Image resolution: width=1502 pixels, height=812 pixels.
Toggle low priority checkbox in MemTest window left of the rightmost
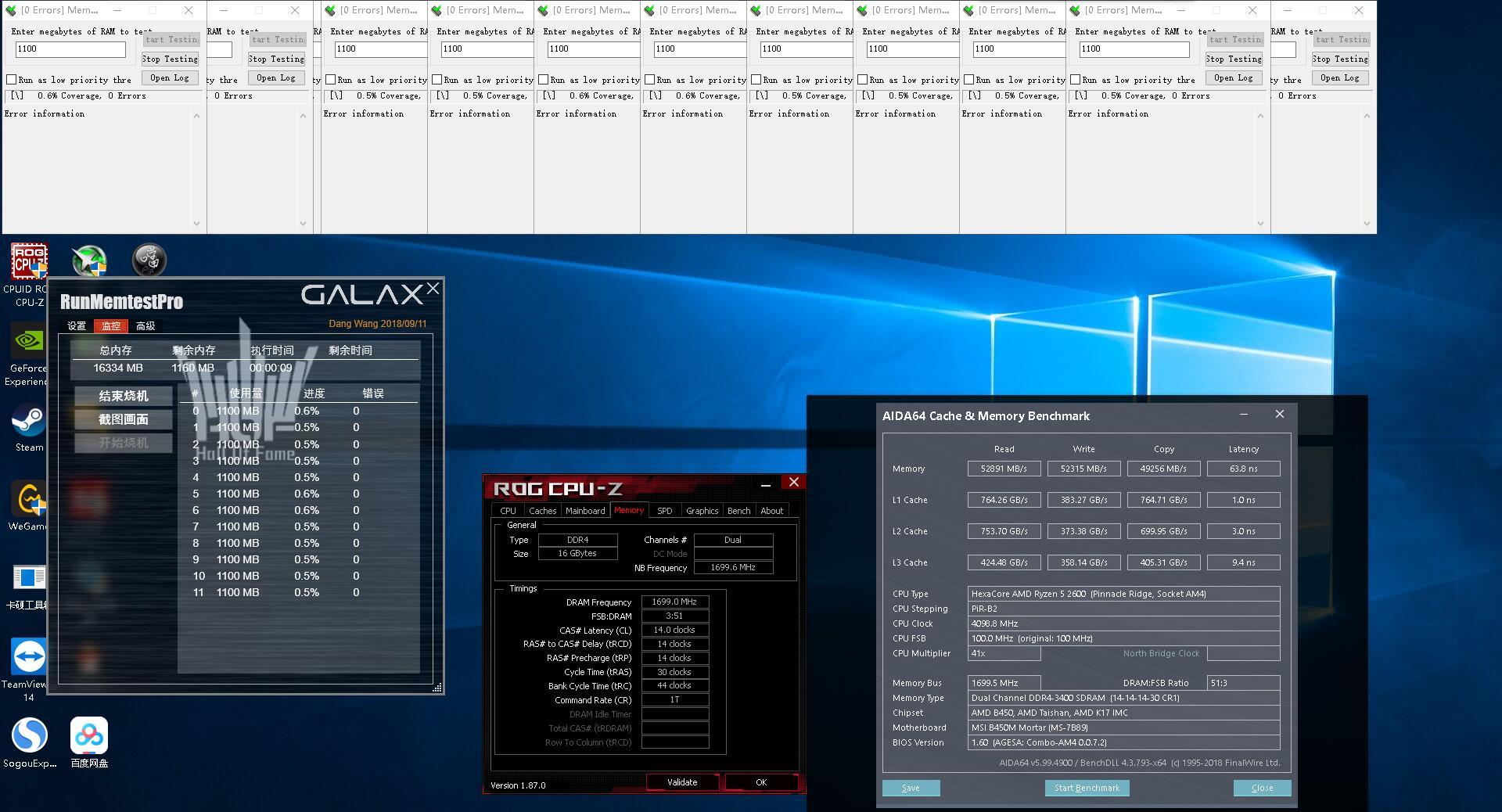coord(1076,80)
